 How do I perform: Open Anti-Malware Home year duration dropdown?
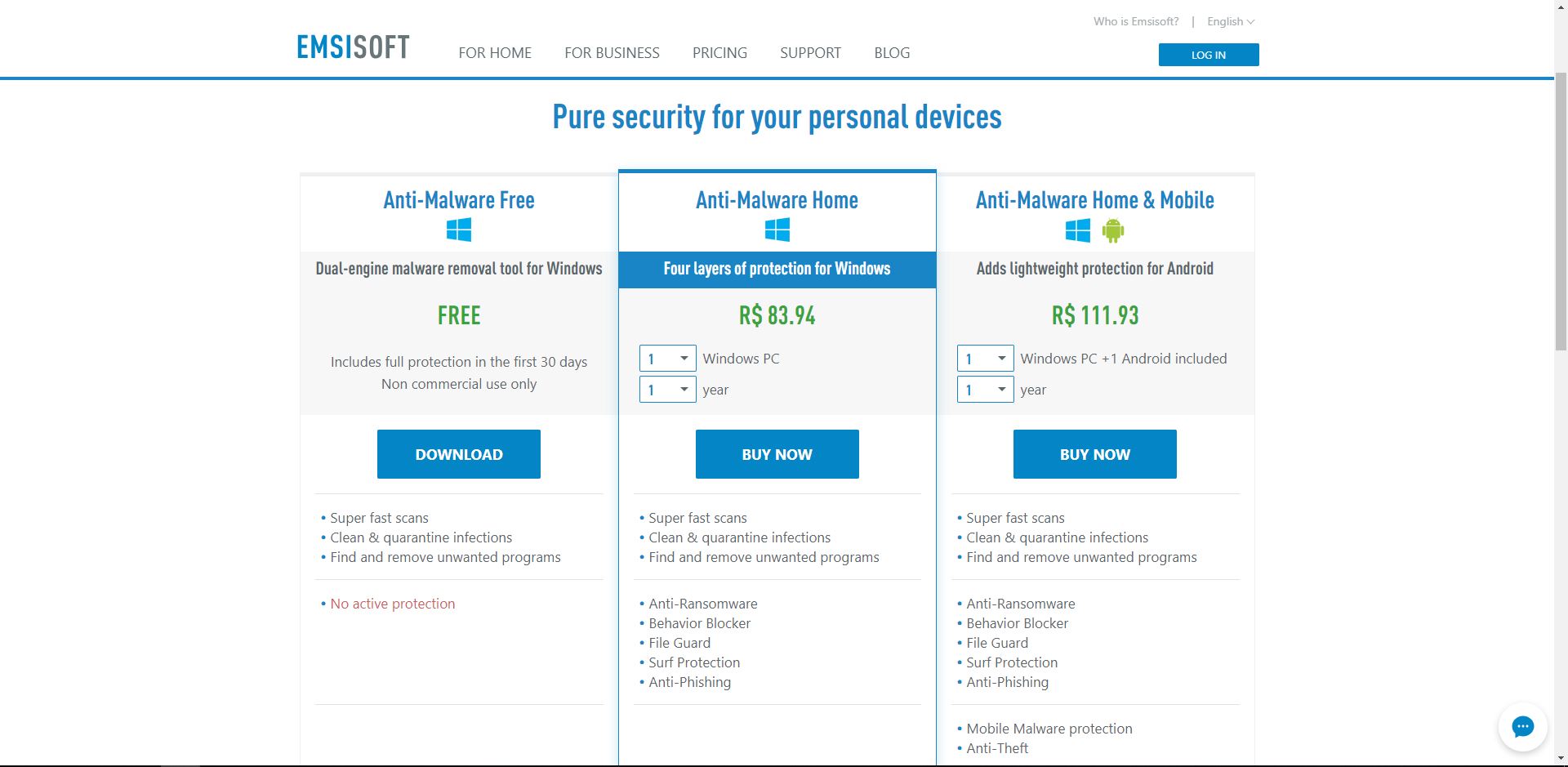pyautogui.click(x=667, y=390)
